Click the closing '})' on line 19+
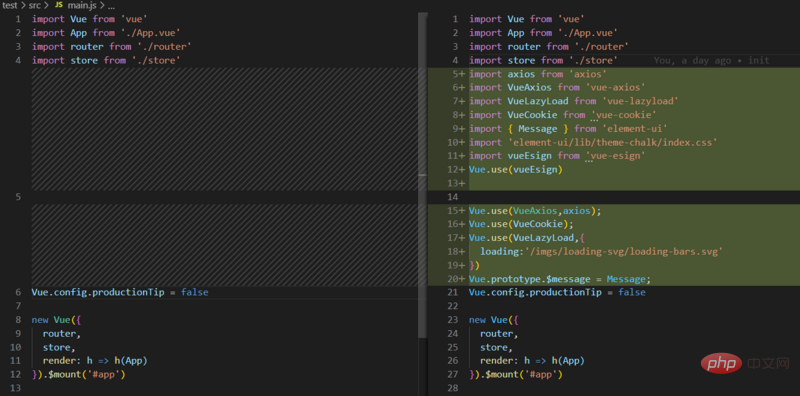This screenshot has height=396, width=800. click(474, 265)
